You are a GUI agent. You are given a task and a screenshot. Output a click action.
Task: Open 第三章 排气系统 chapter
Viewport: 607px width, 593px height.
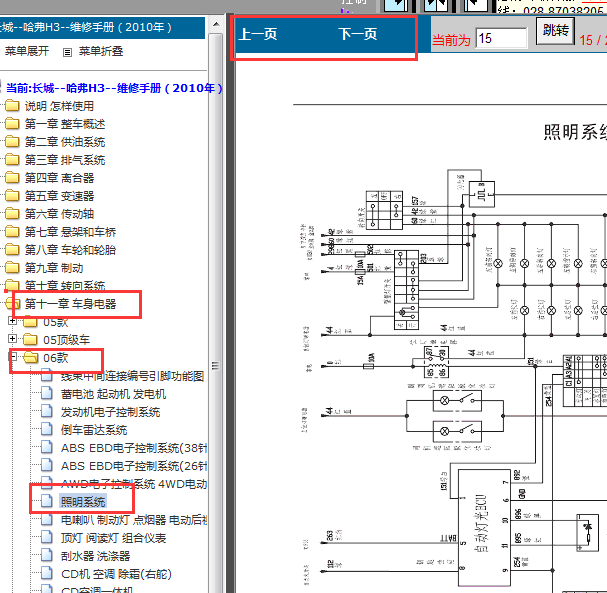65,160
